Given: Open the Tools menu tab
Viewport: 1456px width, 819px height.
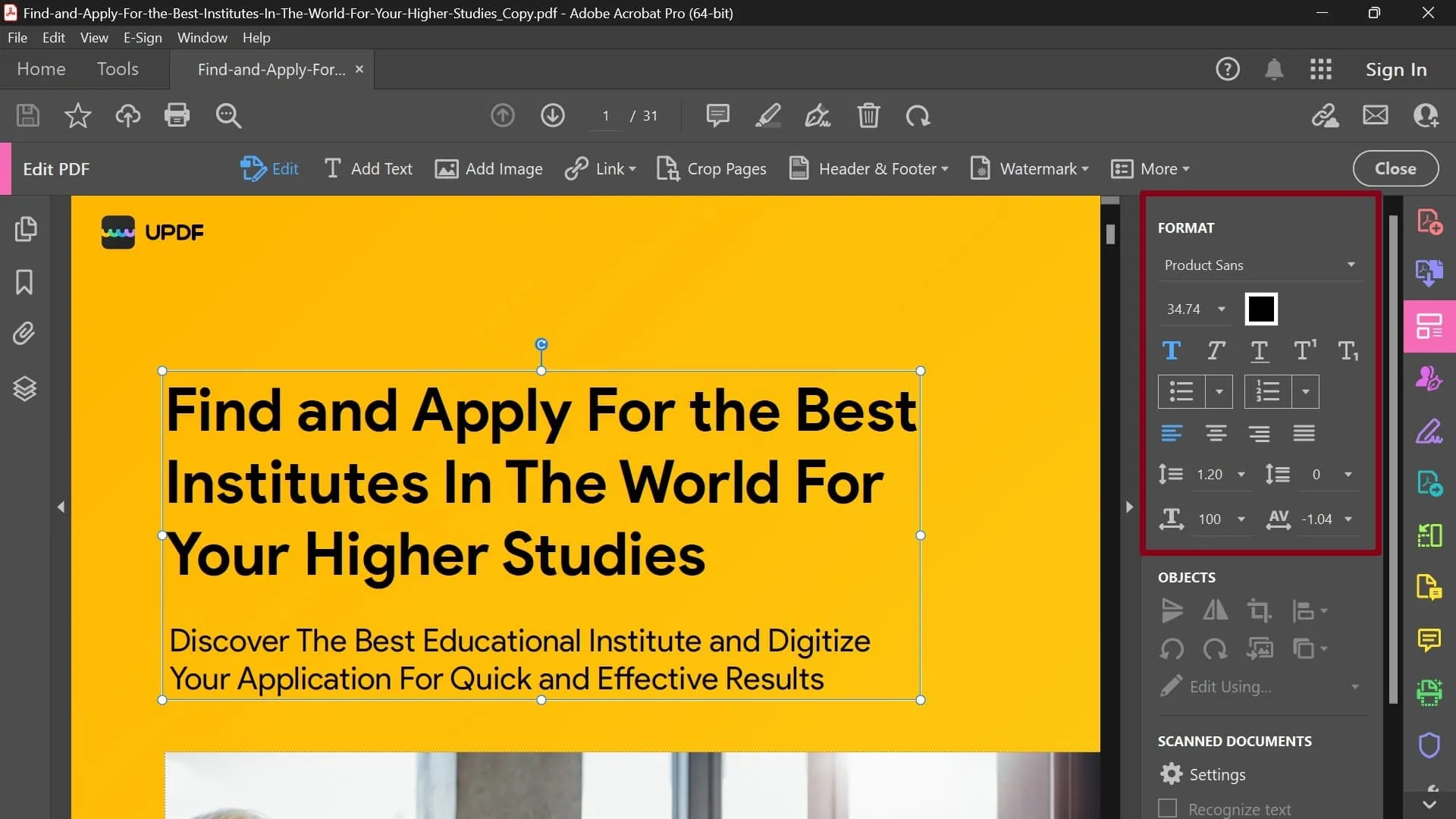Looking at the screenshot, I should (x=117, y=68).
